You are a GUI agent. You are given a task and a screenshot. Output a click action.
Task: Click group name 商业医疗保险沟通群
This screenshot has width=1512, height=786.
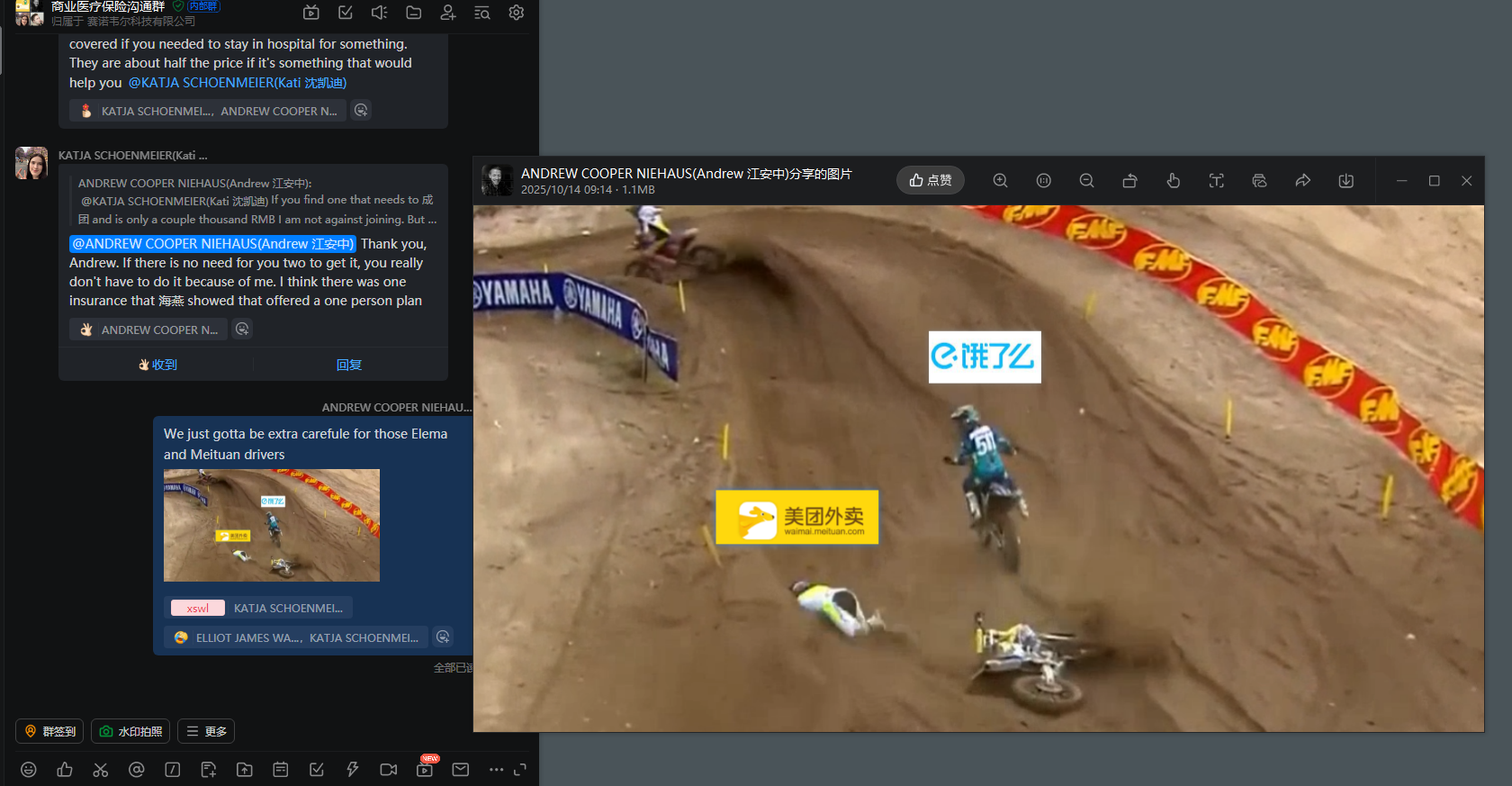point(108,6)
